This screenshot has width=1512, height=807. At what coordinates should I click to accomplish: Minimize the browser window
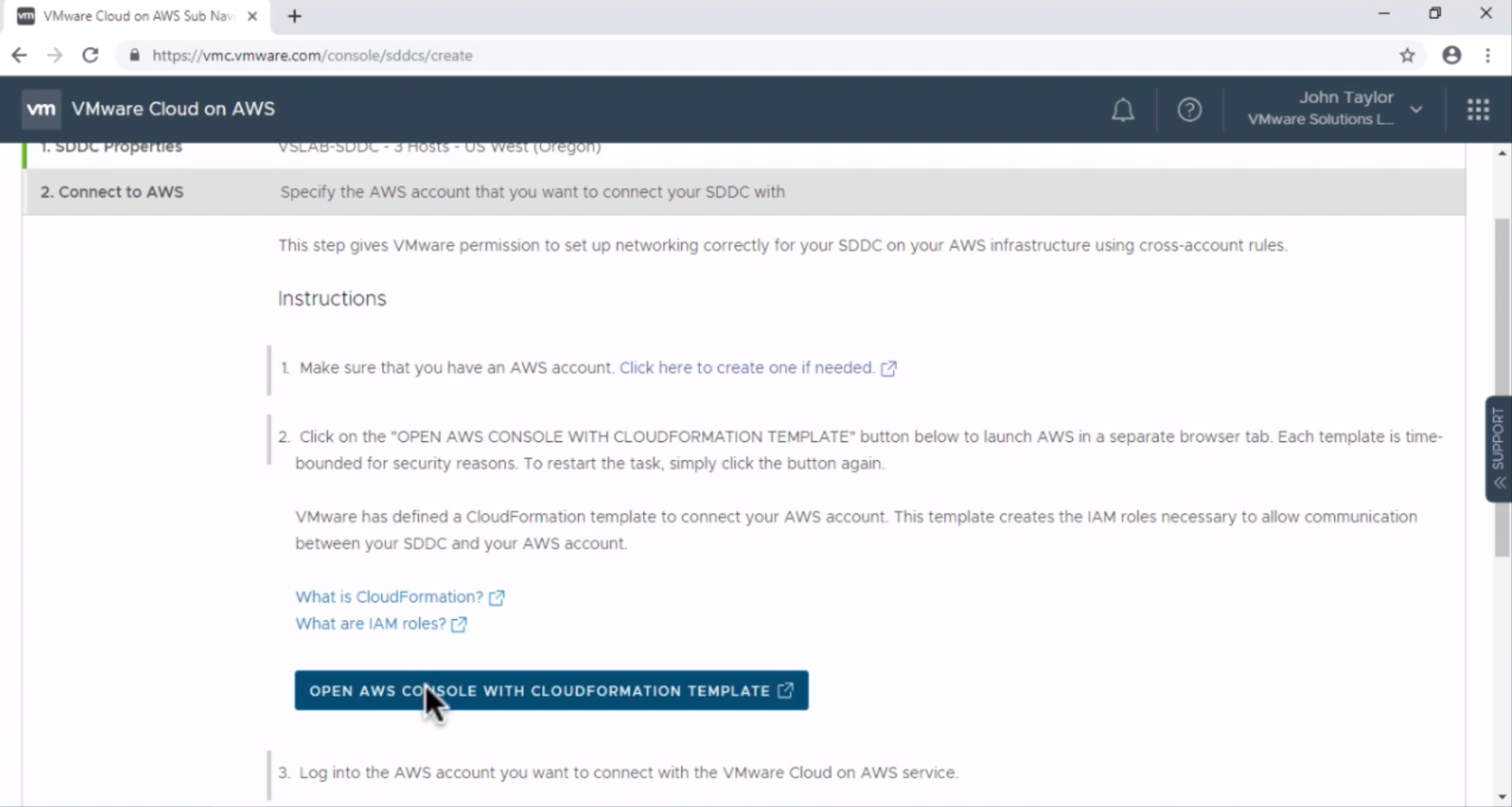point(1384,14)
